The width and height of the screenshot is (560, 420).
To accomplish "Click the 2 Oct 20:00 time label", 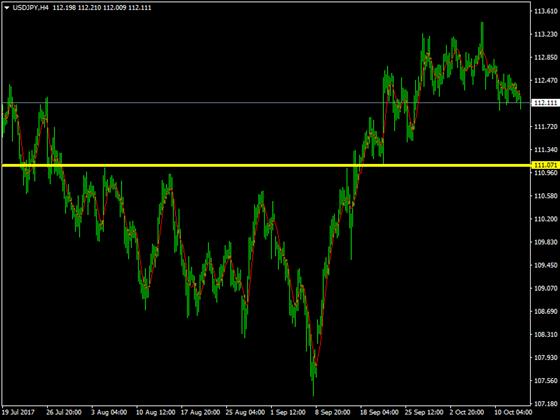I will (467, 412).
